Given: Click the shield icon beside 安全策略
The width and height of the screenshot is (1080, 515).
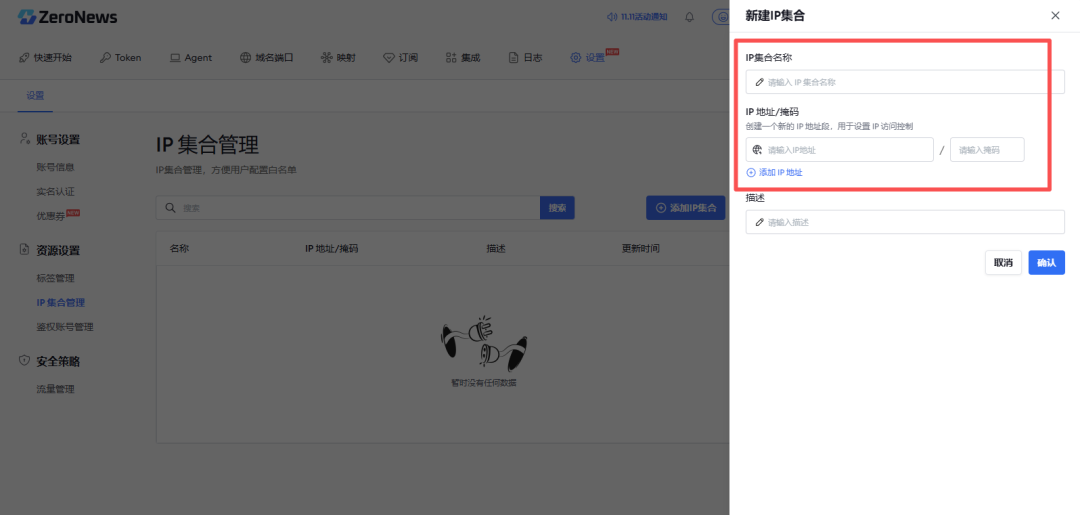Looking at the screenshot, I should (x=24, y=361).
